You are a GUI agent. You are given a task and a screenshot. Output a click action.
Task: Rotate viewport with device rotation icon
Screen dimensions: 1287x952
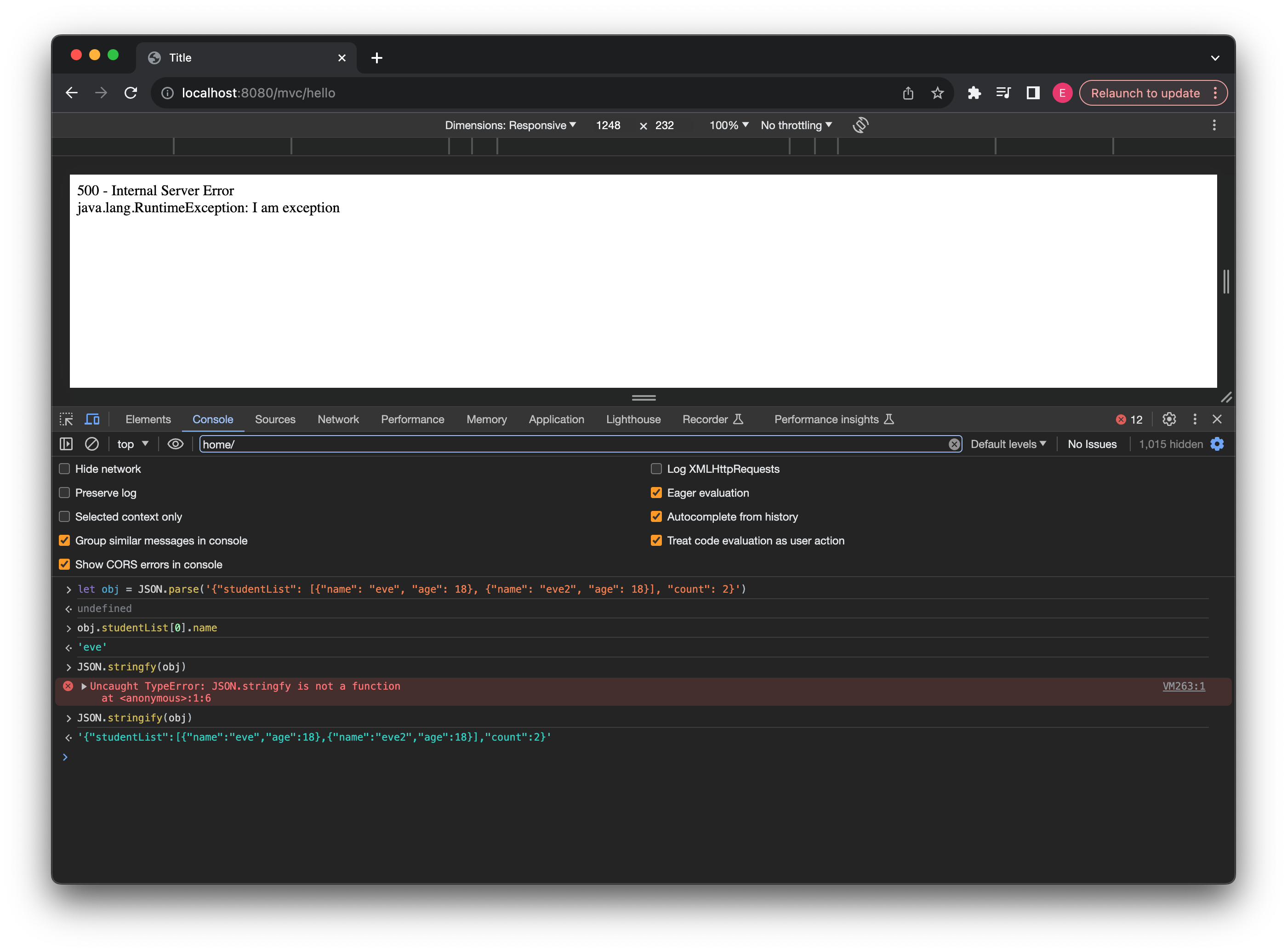tap(860, 125)
